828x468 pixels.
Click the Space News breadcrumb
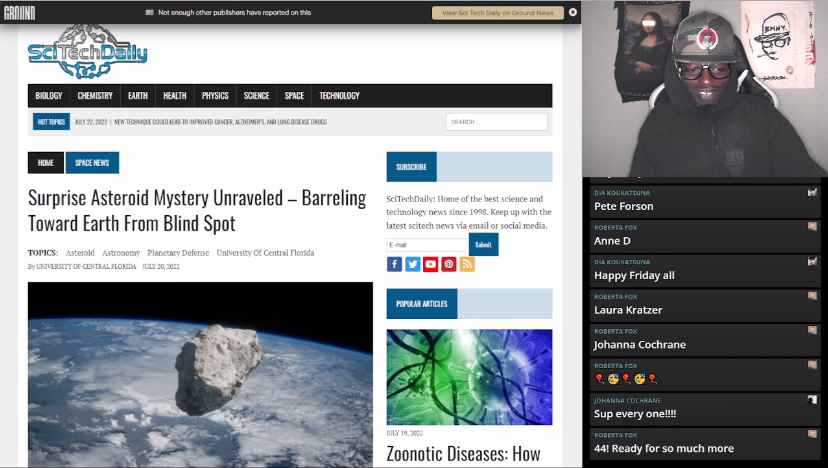tap(92, 163)
